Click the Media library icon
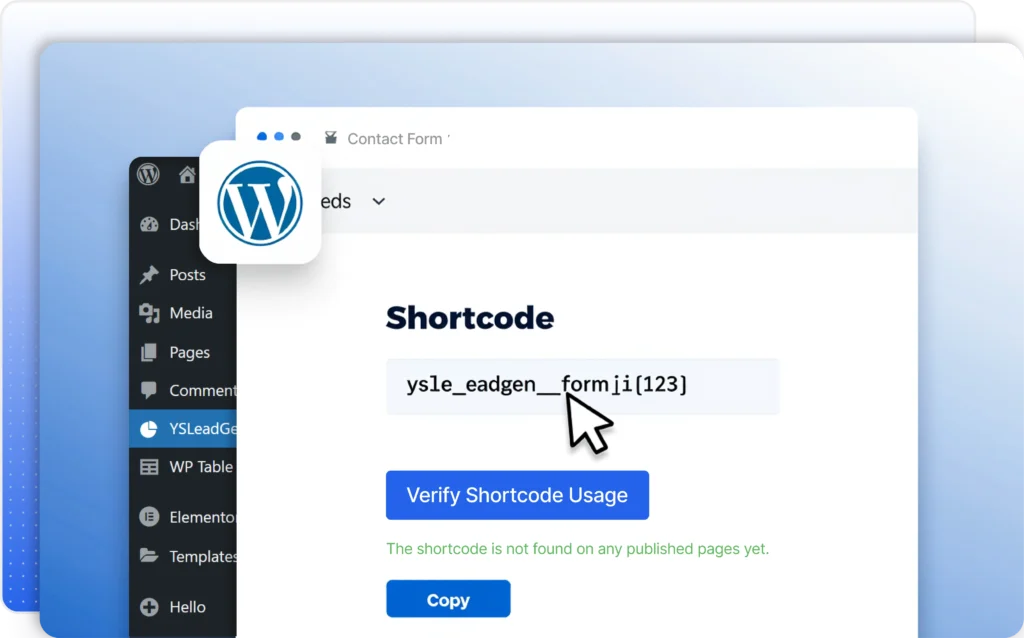 149,313
